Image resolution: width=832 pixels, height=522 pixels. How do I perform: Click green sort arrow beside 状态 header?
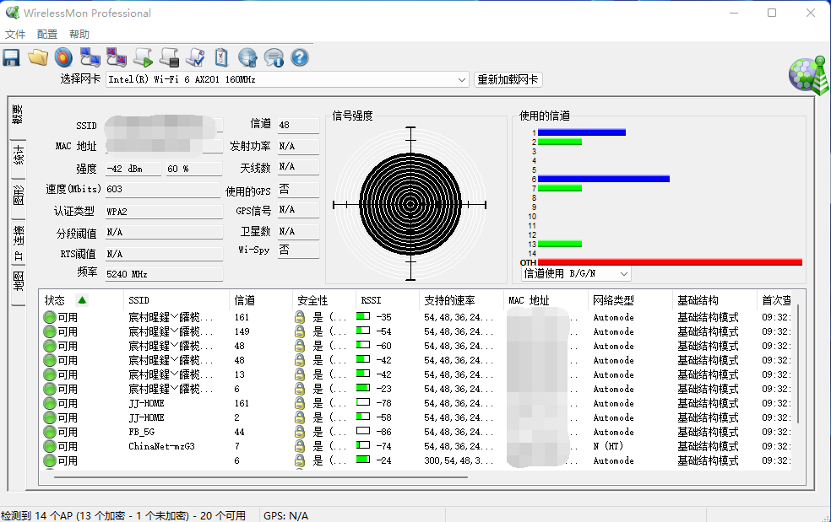pyautogui.click(x=82, y=300)
